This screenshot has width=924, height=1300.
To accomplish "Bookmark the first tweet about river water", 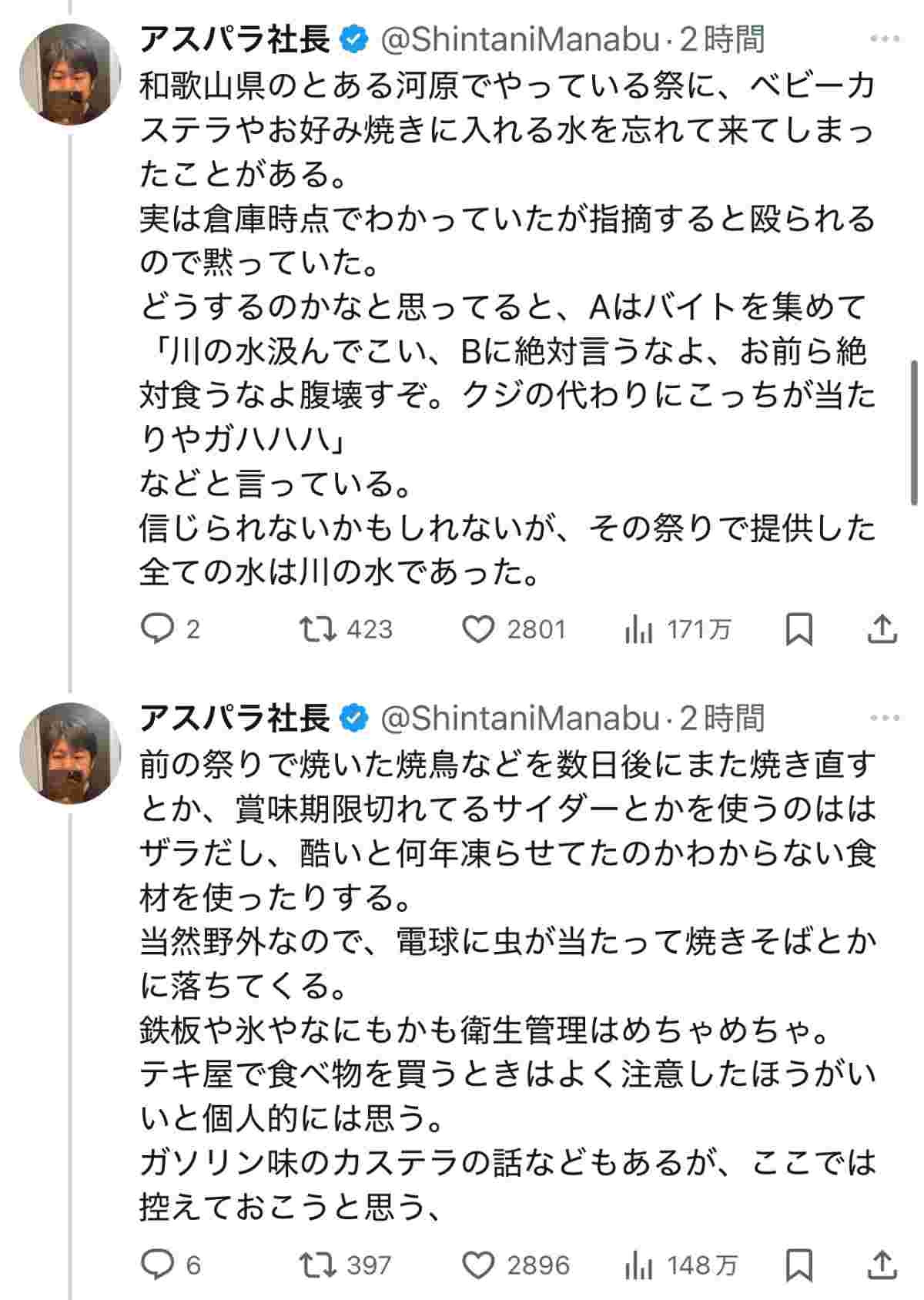I will (x=798, y=630).
